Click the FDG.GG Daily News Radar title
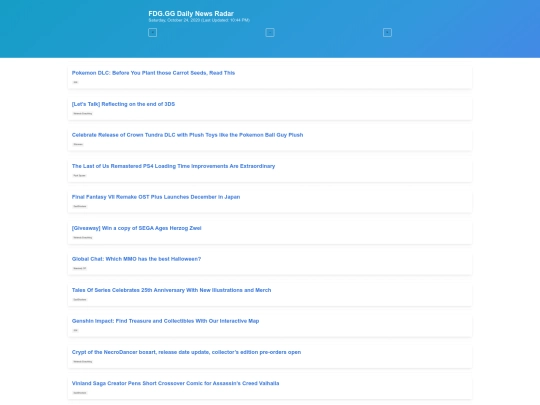Image resolution: width=540 pixels, height=405 pixels. (x=191, y=13)
